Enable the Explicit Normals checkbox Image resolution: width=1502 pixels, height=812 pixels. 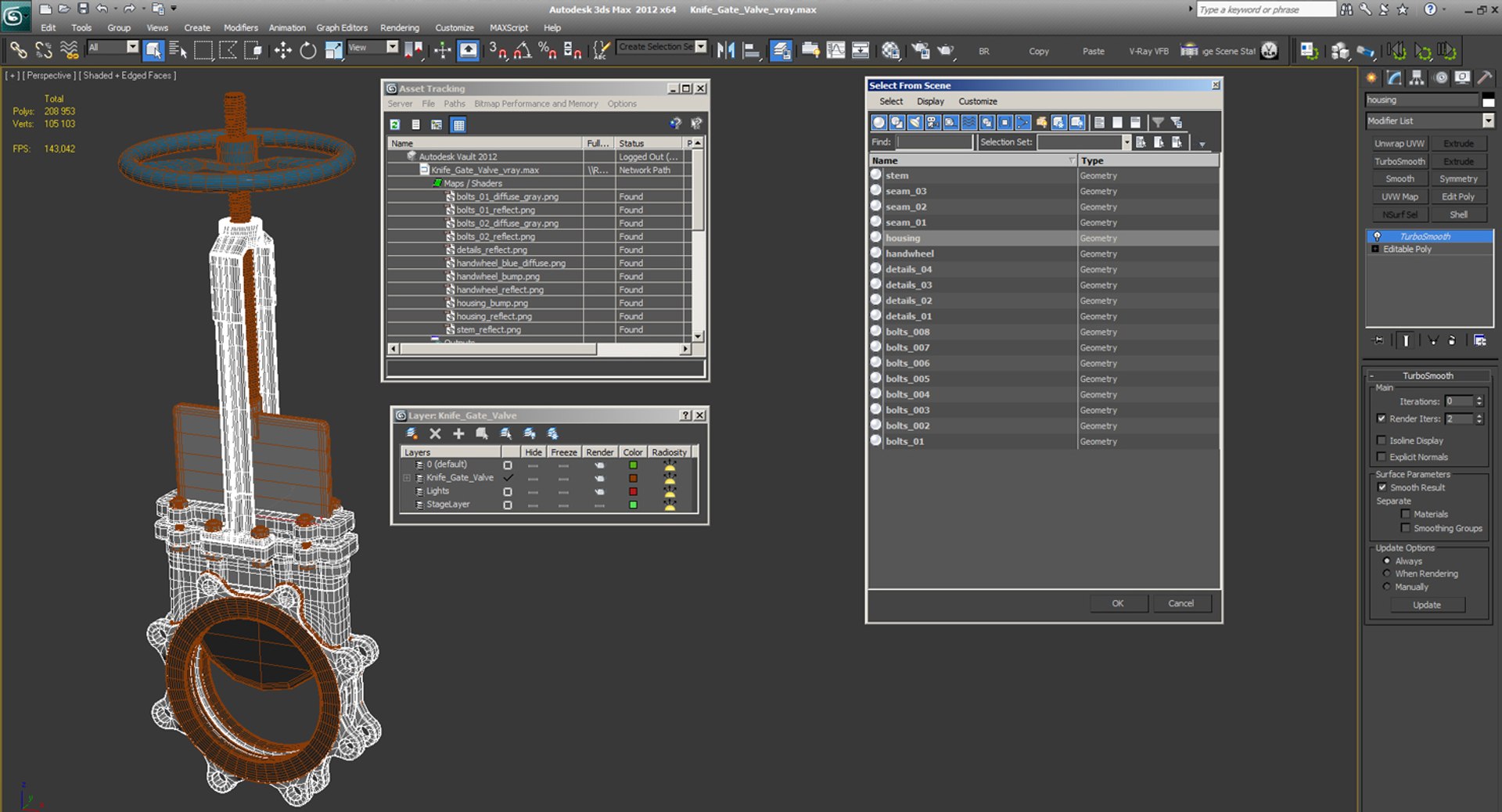(x=1382, y=457)
